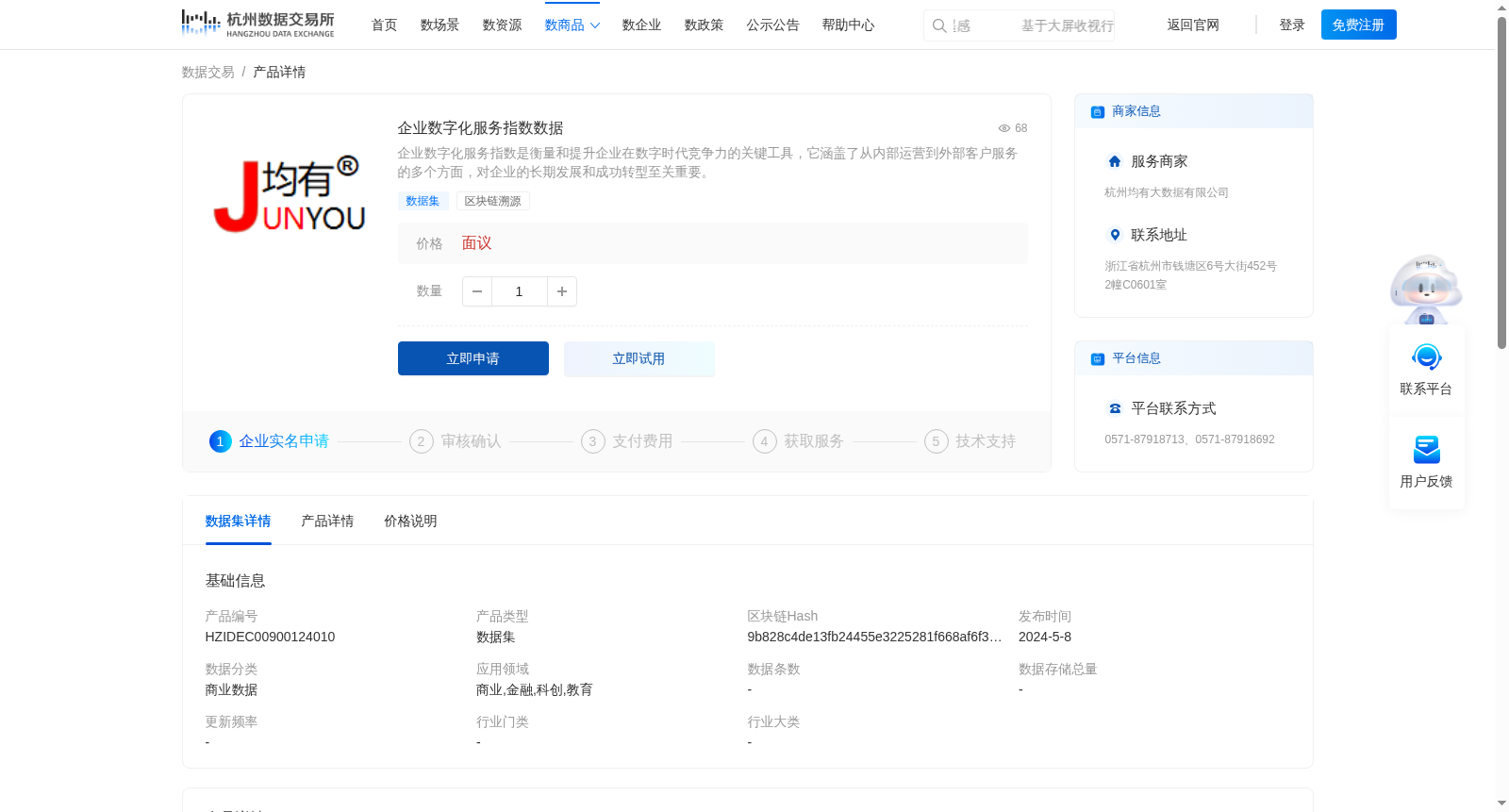Click the 立即申请 button

[x=473, y=358]
